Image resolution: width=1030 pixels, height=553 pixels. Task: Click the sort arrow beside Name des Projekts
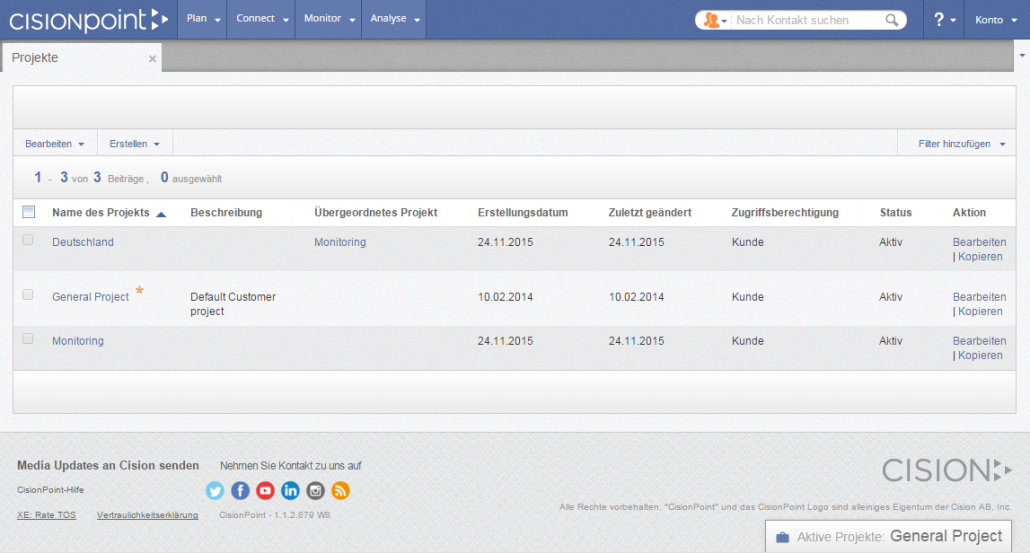click(x=161, y=214)
